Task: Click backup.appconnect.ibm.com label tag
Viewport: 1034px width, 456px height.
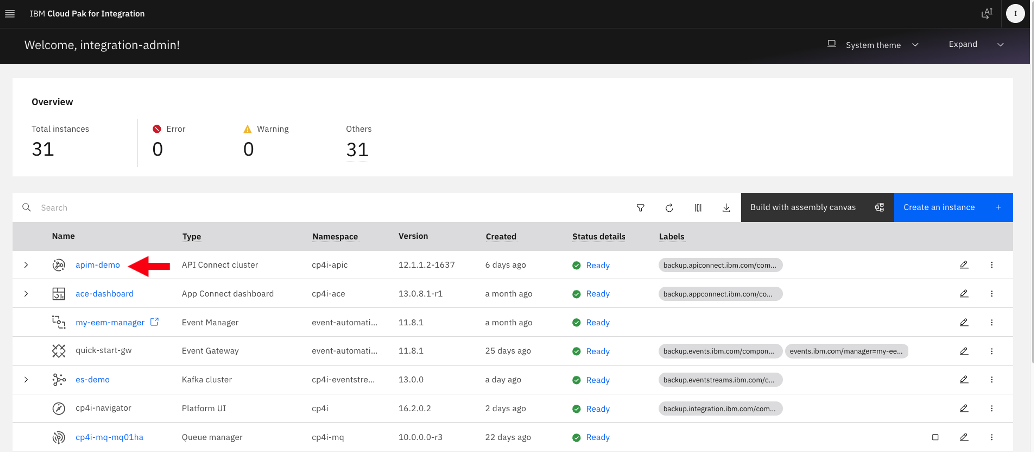Action: tap(721, 294)
